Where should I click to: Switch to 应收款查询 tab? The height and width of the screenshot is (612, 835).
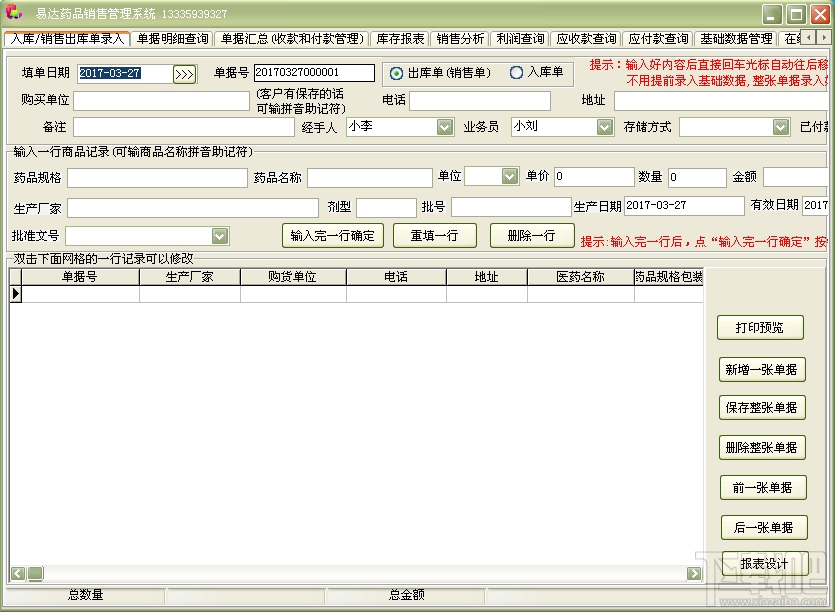(586, 39)
